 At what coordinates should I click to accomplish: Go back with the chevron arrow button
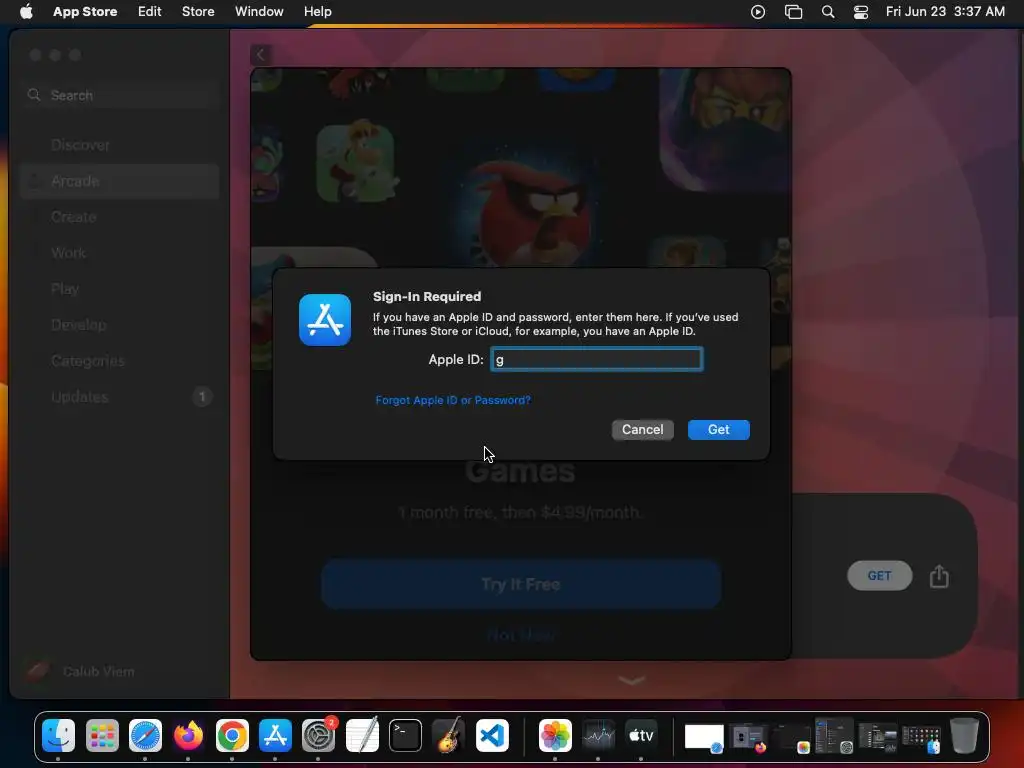click(x=261, y=55)
